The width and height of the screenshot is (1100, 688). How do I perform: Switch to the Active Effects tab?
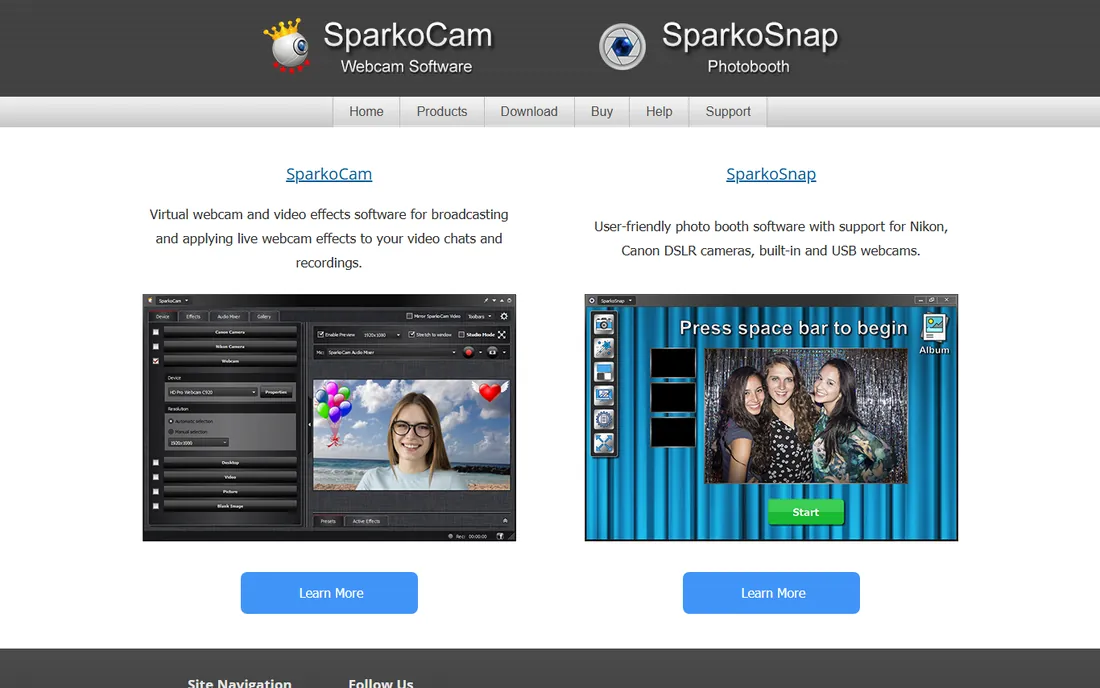pyautogui.click(x=366, y=521)
